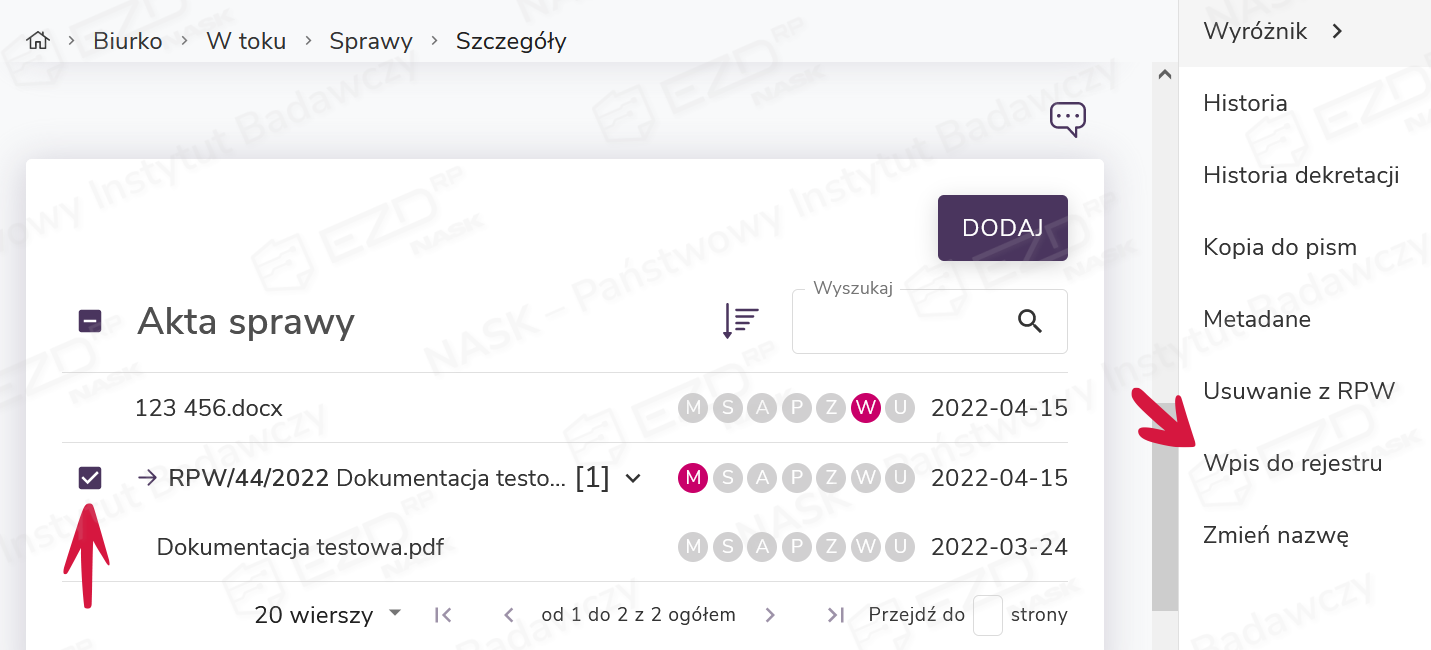
Task: Open Historia dekretacji from side menu
Action: click(x=1300, y=175)
